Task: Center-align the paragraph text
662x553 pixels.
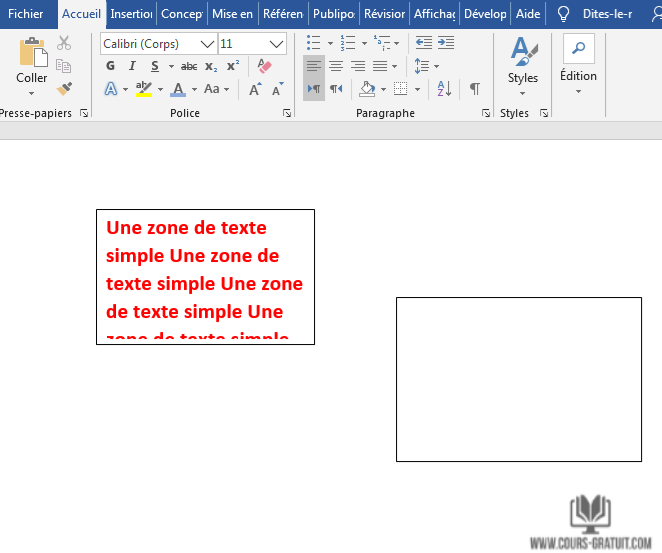Action: [x=336, y=66]
